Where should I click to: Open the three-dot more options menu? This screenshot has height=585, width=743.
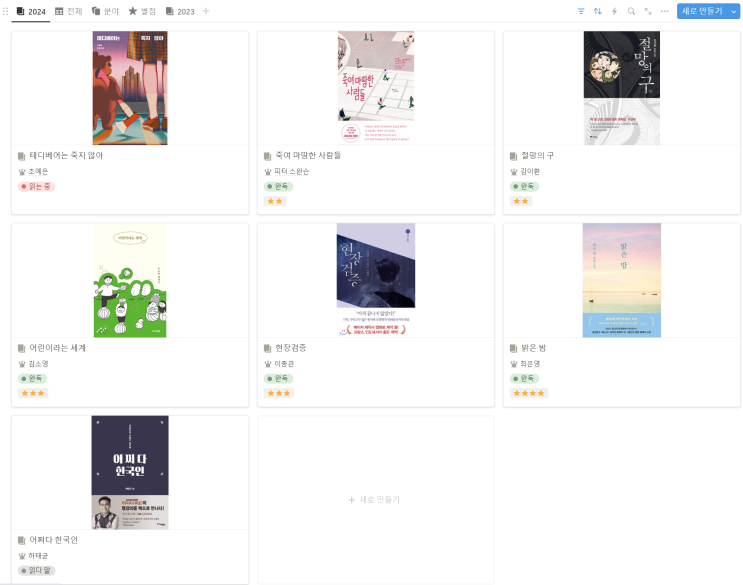(665, 11)
